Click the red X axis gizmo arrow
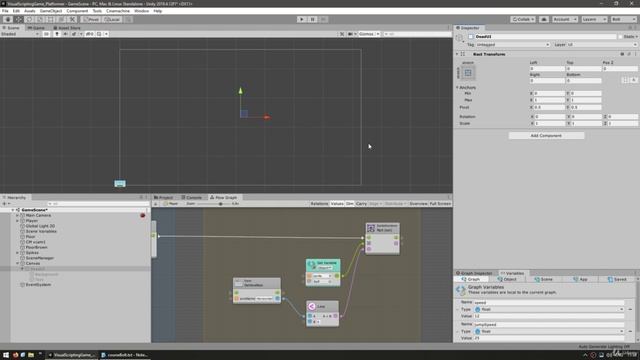 267,117
